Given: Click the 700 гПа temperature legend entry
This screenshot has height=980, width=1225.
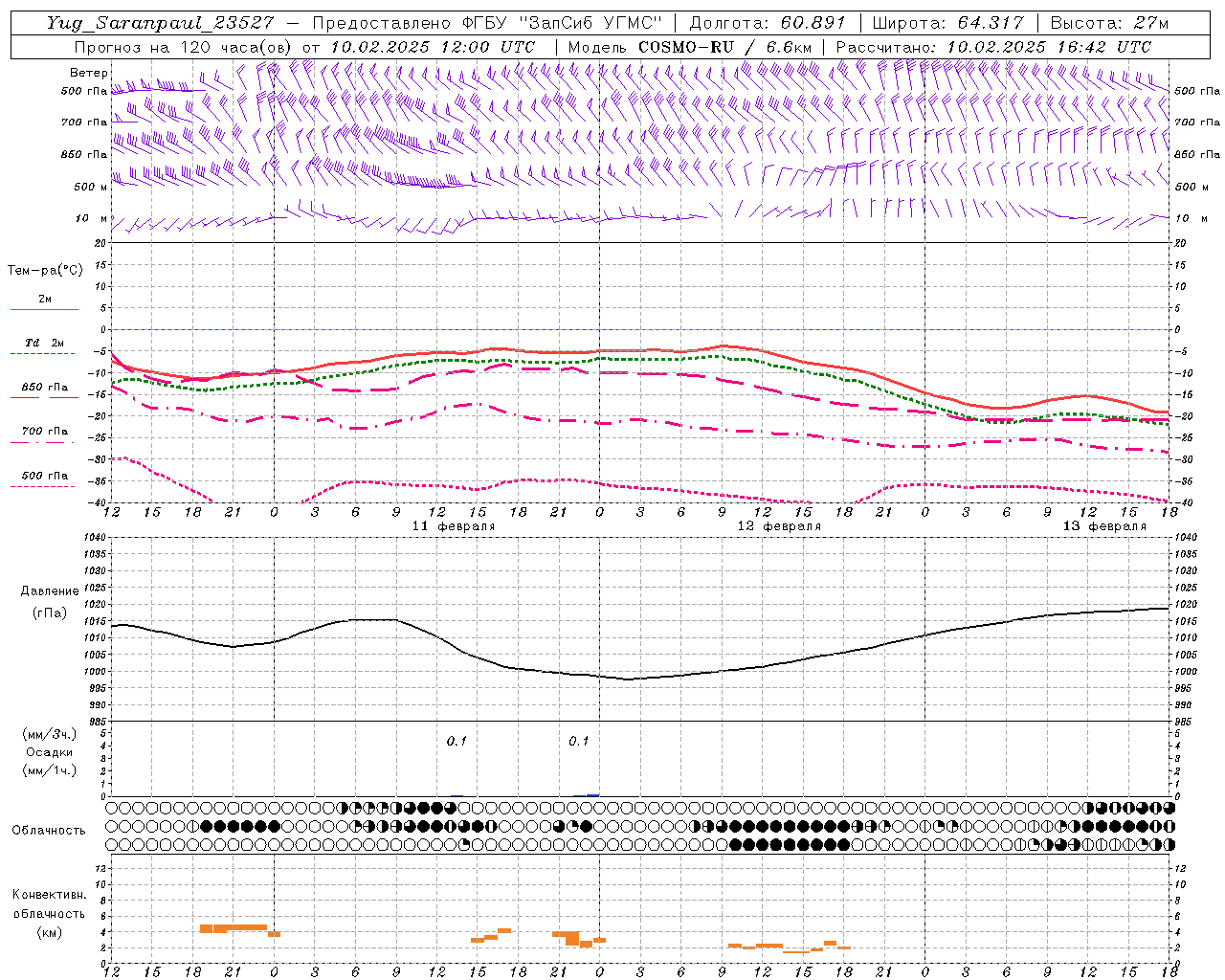Looking at the screenshot, I should point(44,432).
